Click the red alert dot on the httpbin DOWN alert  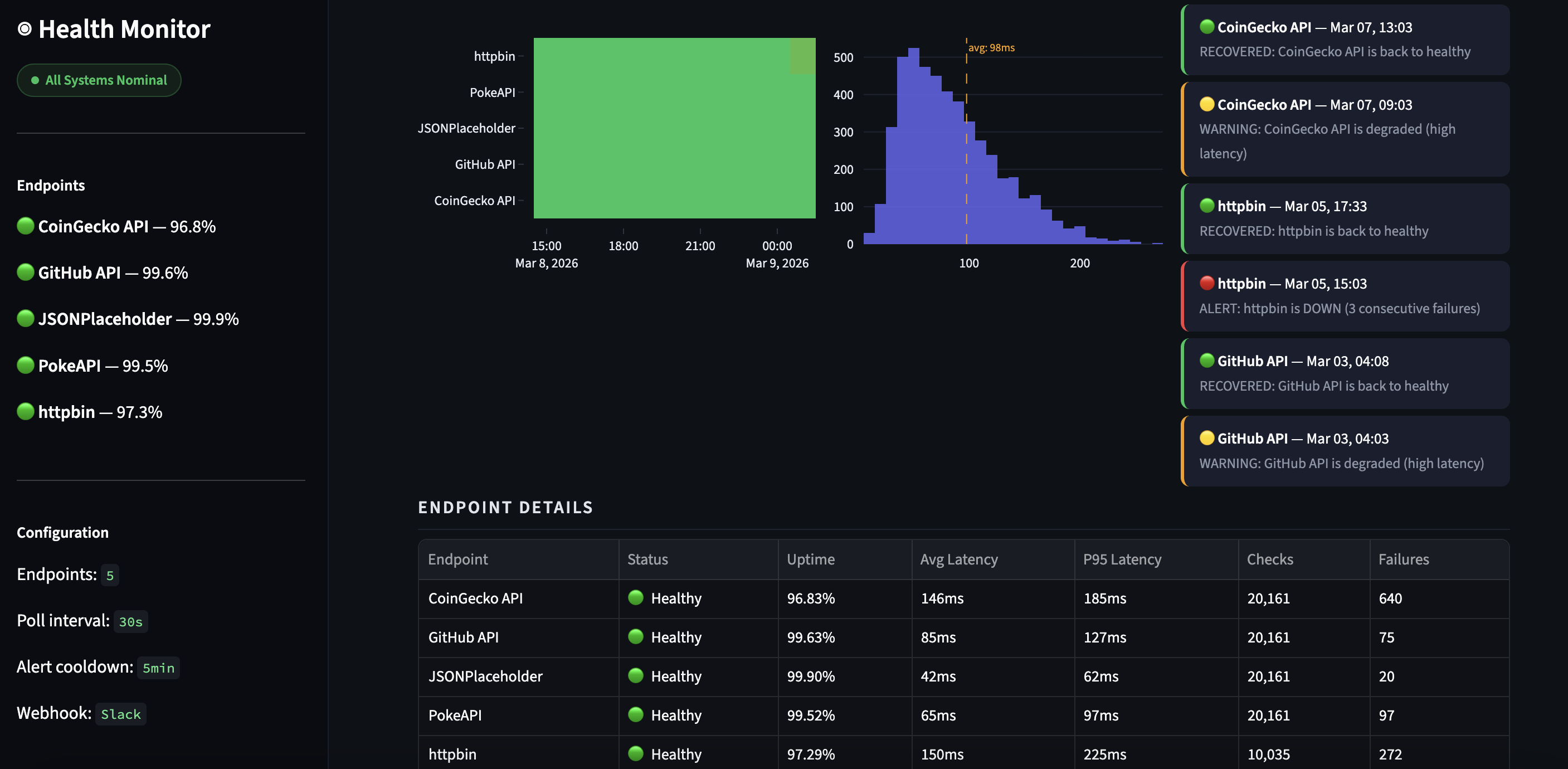[x=1207, y=283]
